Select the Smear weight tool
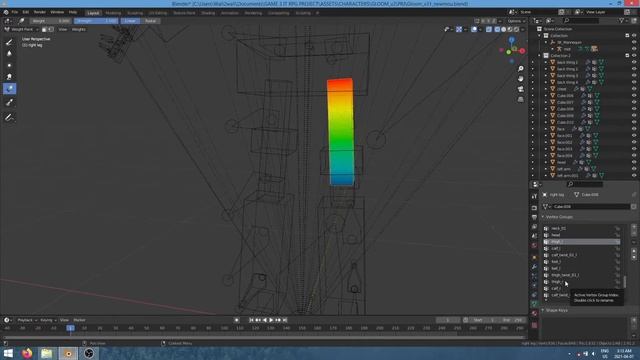Image resolution: width=640 pixels, height=360 pixels. click(9, 77)
